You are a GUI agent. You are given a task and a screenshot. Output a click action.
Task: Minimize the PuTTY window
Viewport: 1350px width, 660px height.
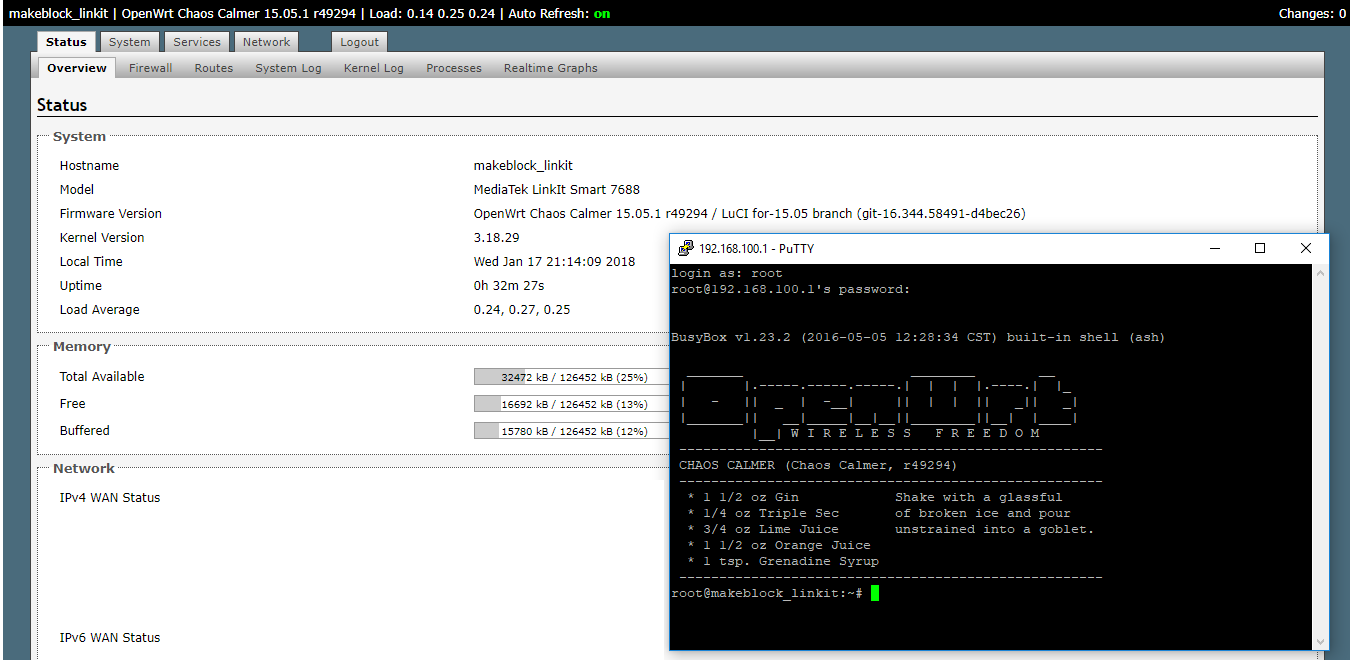[1214, 248]
